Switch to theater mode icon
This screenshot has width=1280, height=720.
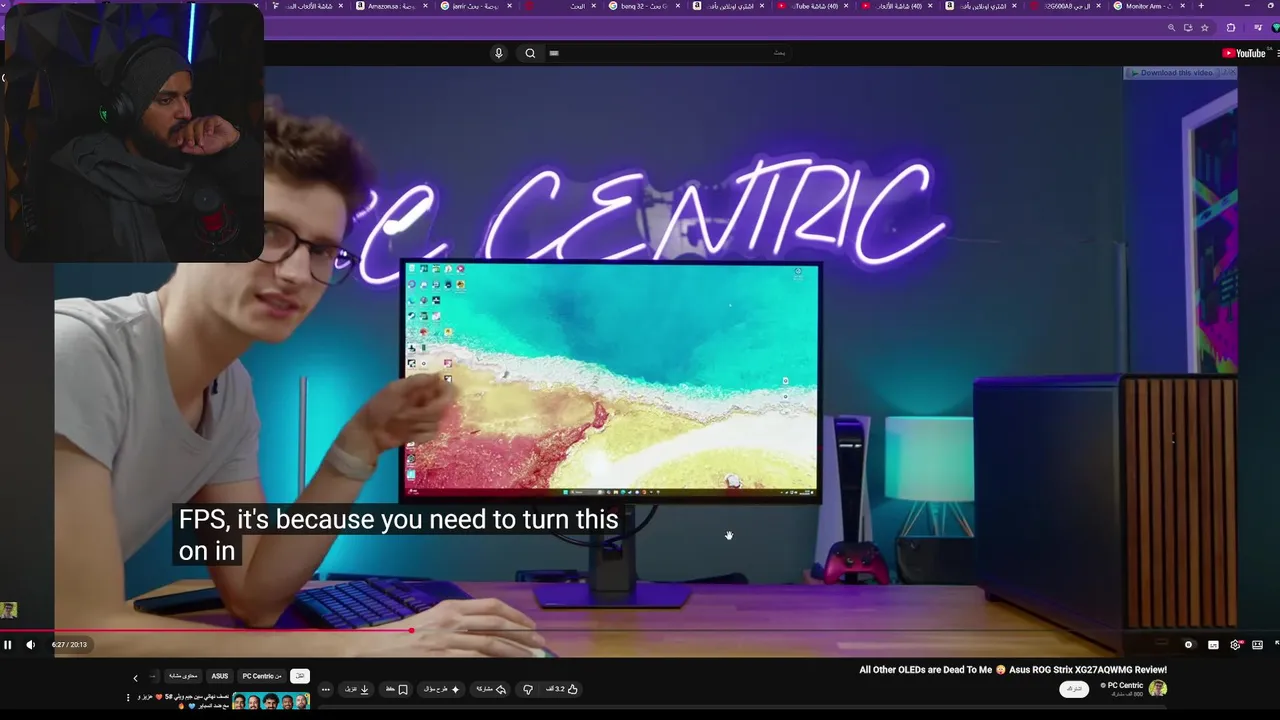pos(1257,645)
